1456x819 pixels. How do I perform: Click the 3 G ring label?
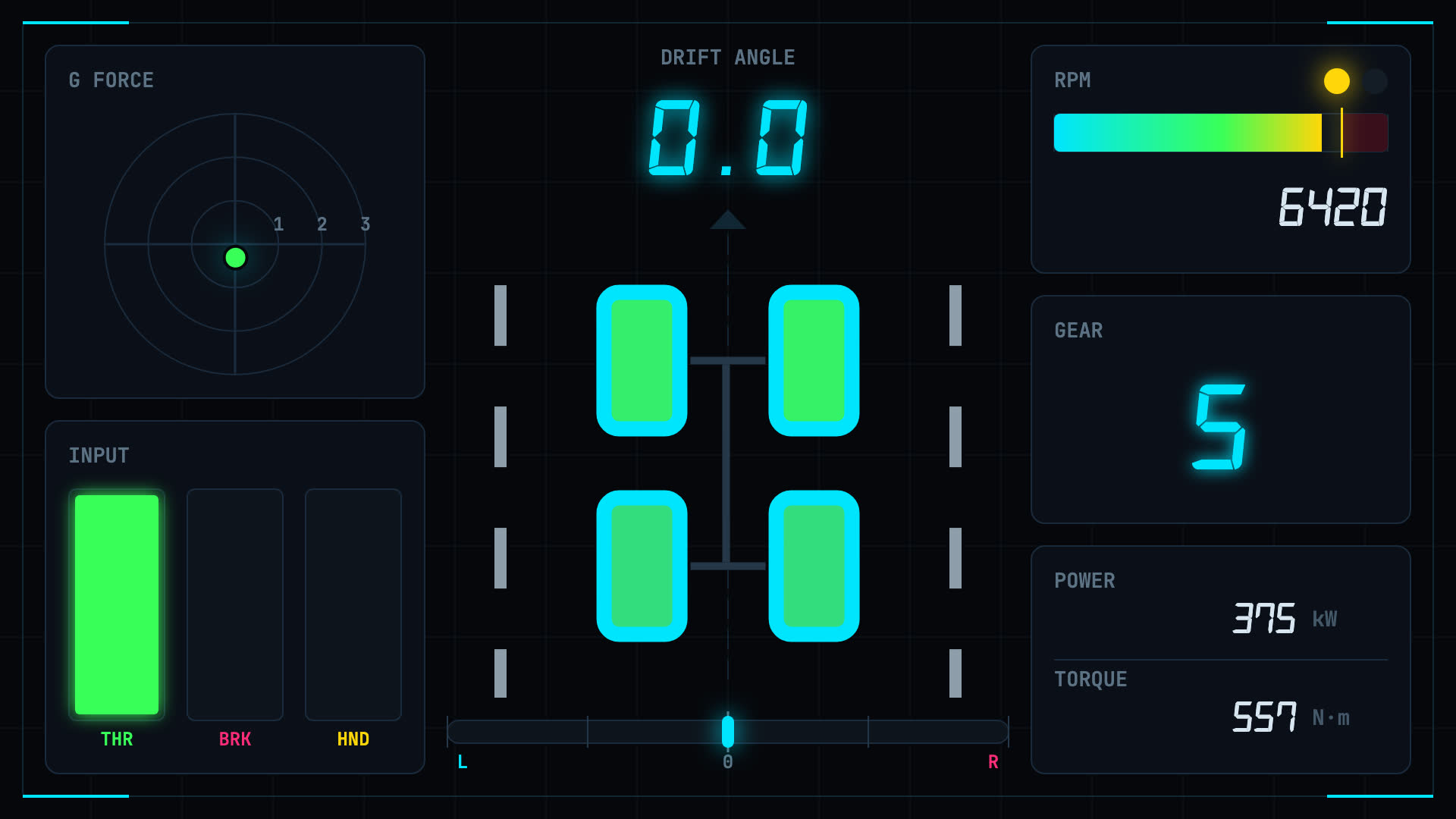point(366,224)
